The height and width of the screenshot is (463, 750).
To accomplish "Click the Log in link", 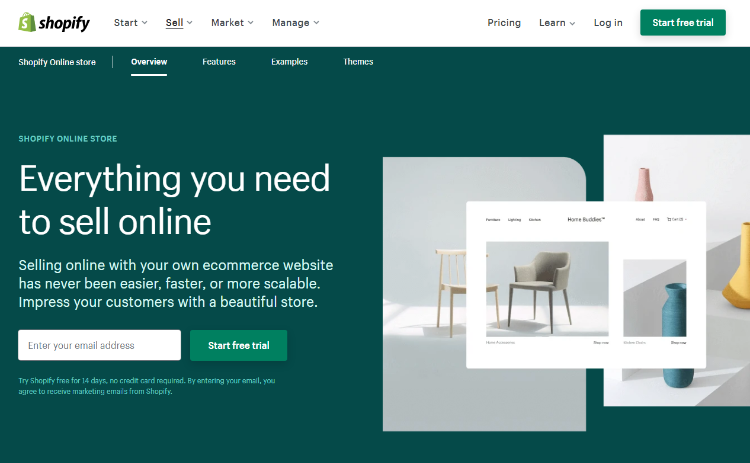I will [608, 22].
